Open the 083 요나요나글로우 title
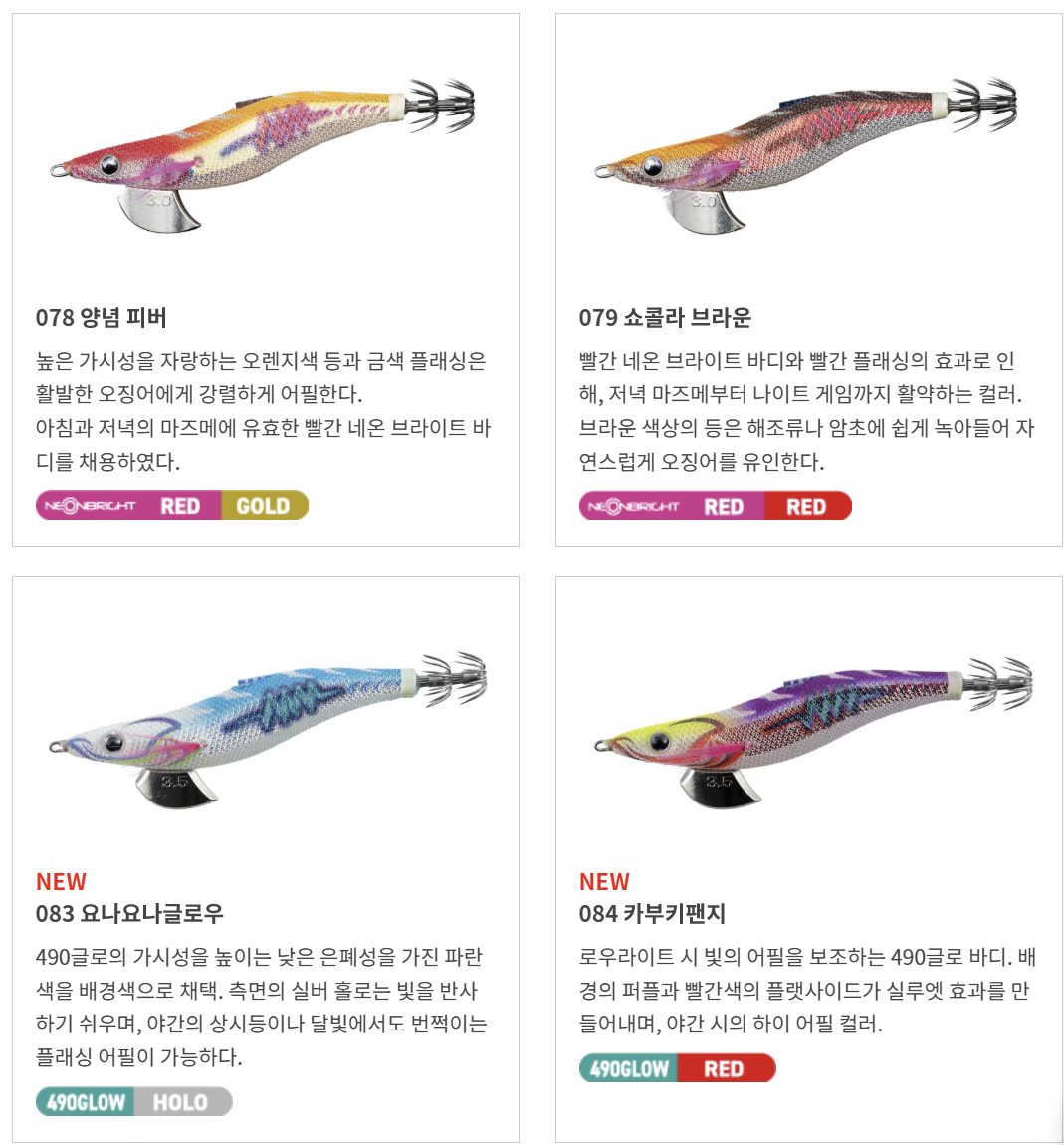The image size is (1064, 1145). pyautogui.click(x=130, y=914)
